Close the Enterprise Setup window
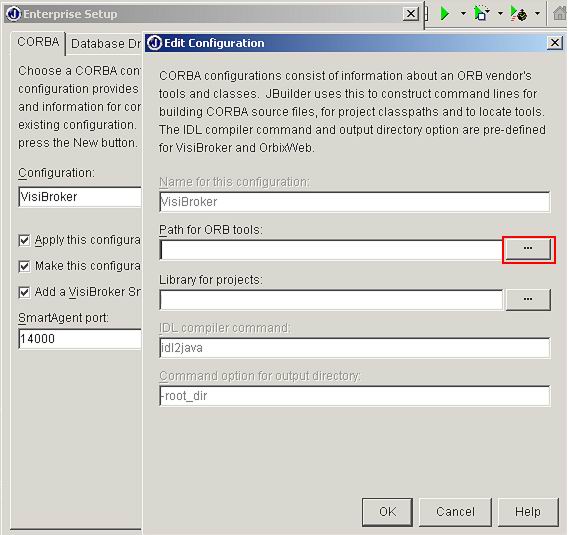The image size is (569, 535). point(411,14)
